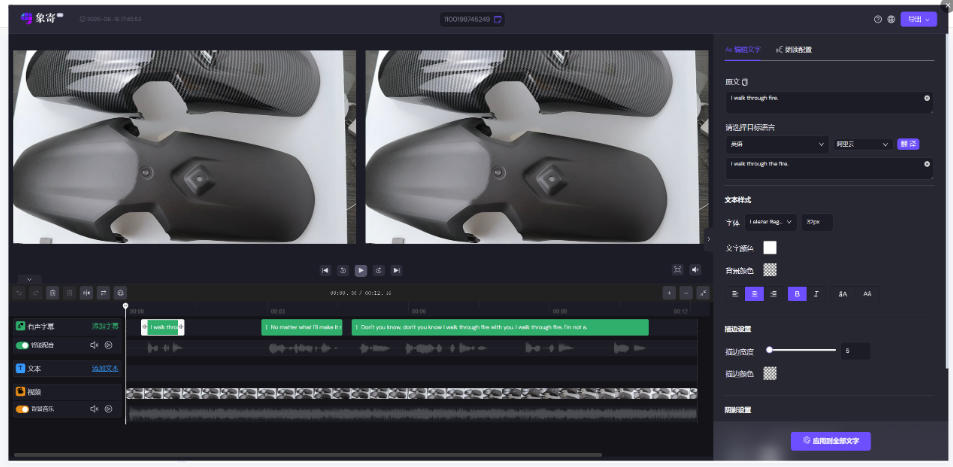Screen dimensions: 953x467
Task: Enable bold text formatting
Action: (x=797, y=294)
